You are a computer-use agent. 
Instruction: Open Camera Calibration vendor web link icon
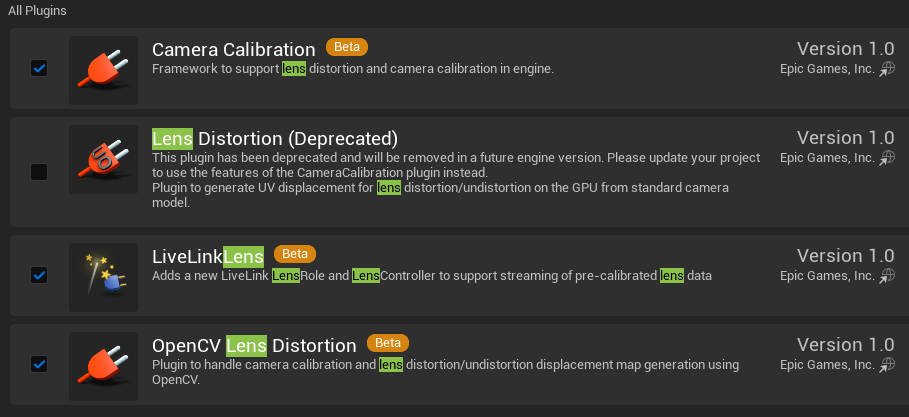click(x=887, y=70)
